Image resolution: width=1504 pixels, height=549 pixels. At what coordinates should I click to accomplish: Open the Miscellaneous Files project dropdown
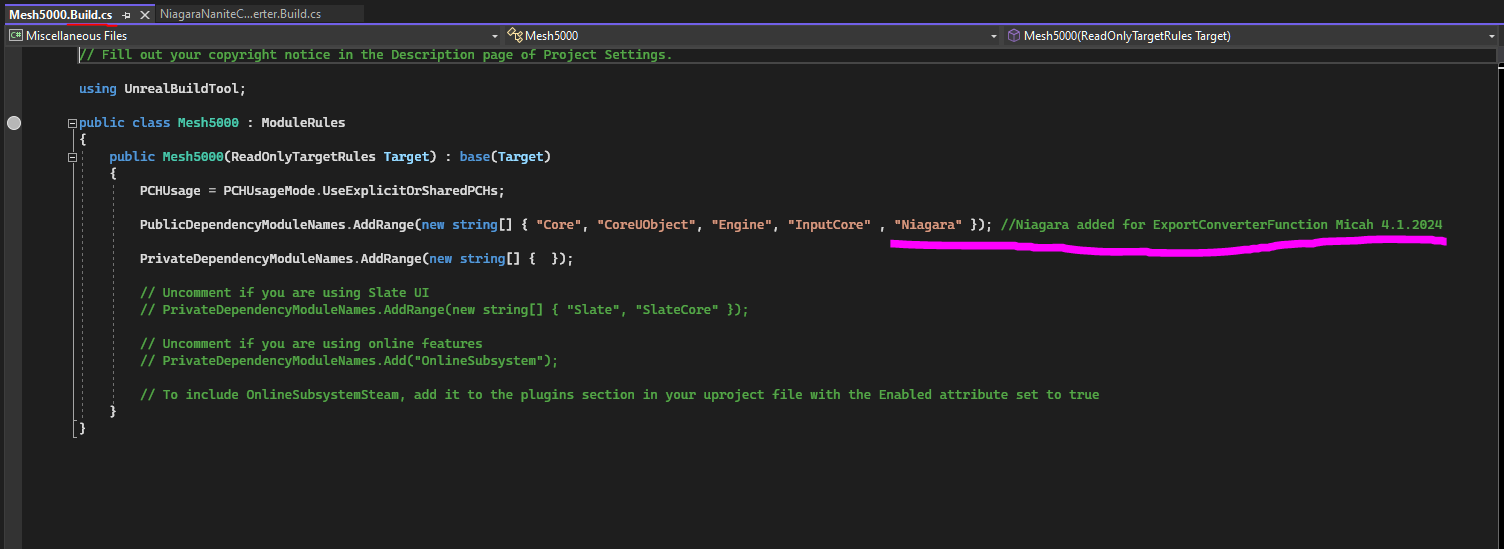tap(494, 36)
